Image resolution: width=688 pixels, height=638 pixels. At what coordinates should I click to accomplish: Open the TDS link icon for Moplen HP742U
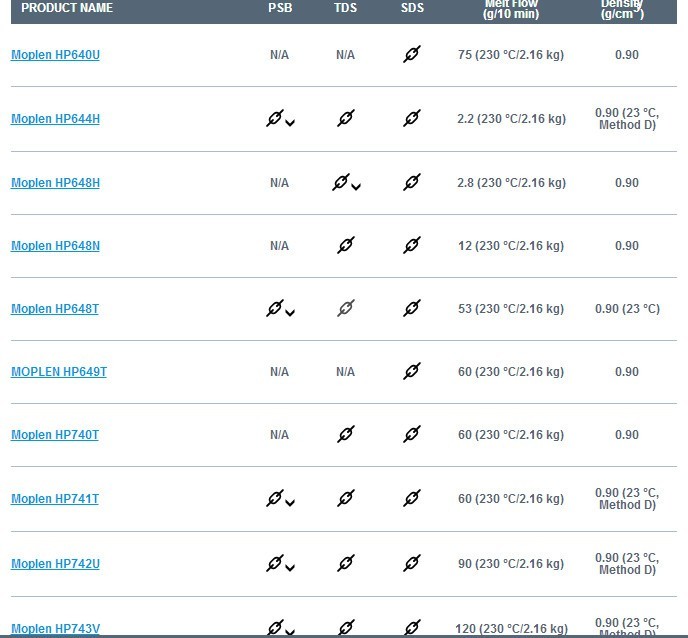[x=346, y=563]
